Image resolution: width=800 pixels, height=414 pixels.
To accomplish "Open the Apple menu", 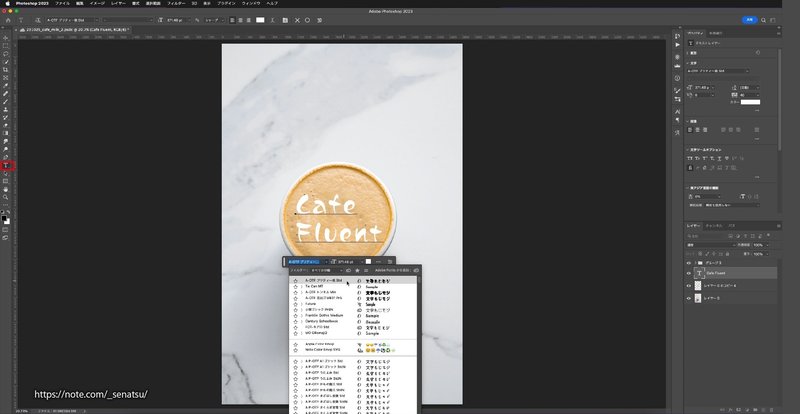I will [8, 3].
